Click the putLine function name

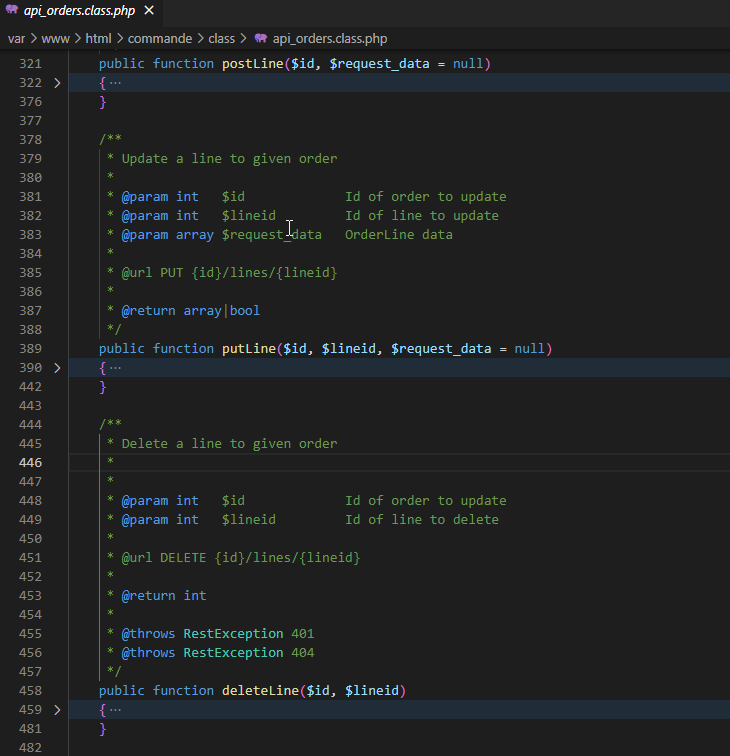pos(248,349)
